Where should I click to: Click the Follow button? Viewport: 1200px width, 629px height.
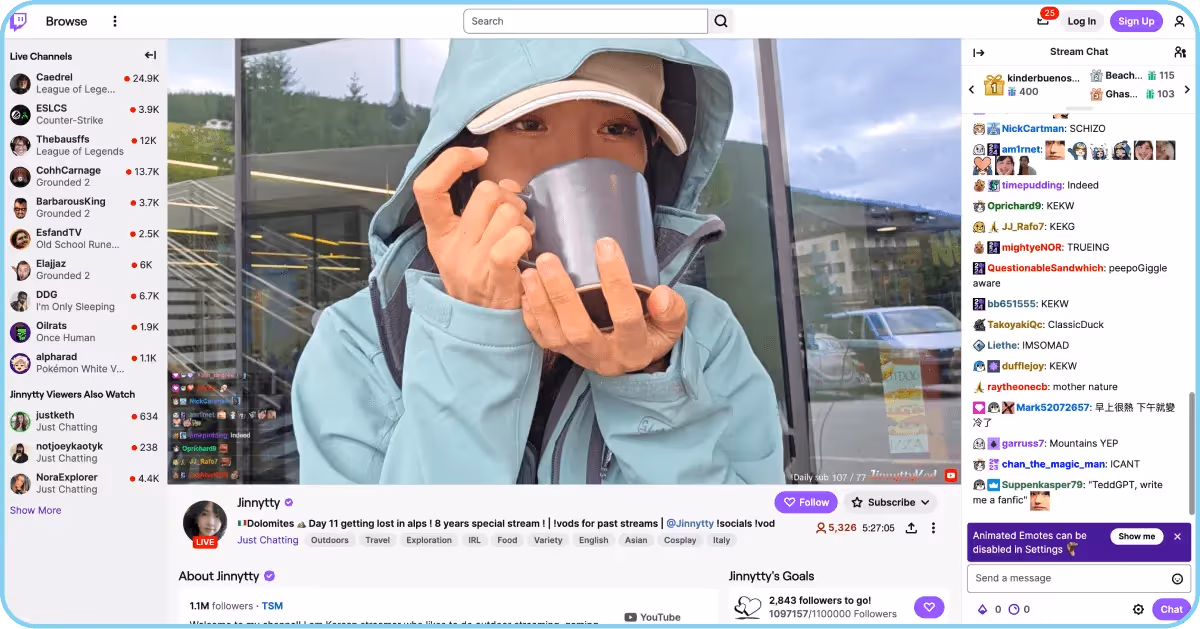point(806,502)
